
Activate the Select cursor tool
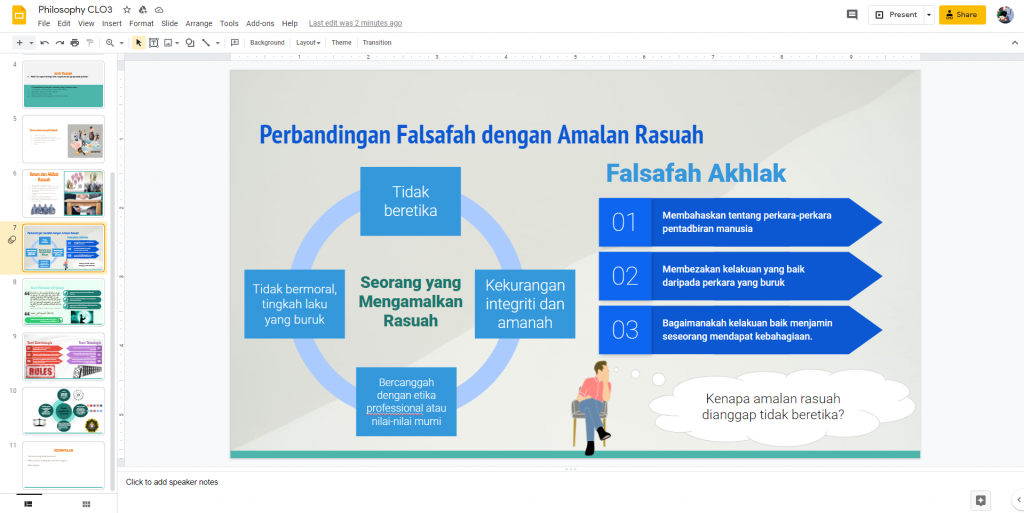(x=139, y=43)
